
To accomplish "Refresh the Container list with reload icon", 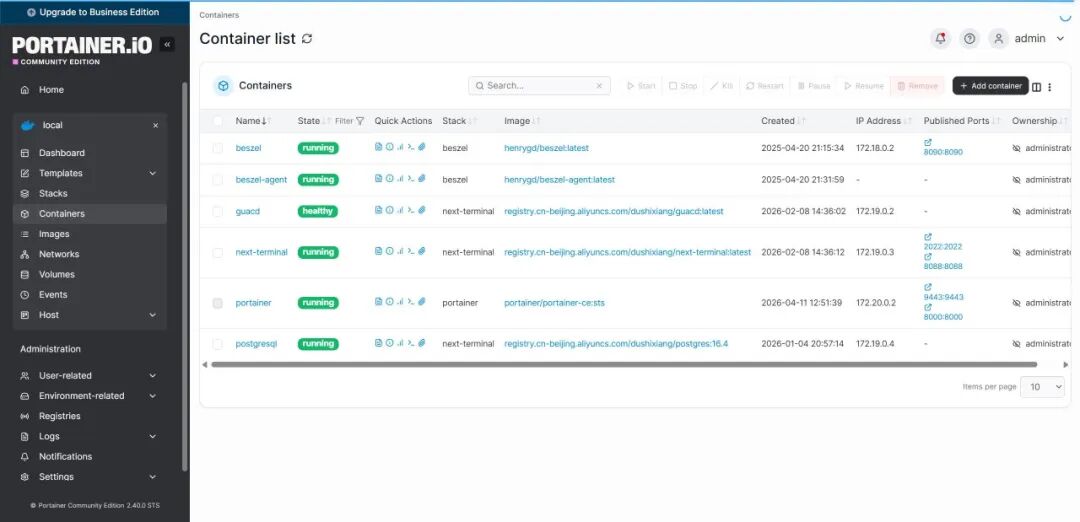I will click(307, 39).
